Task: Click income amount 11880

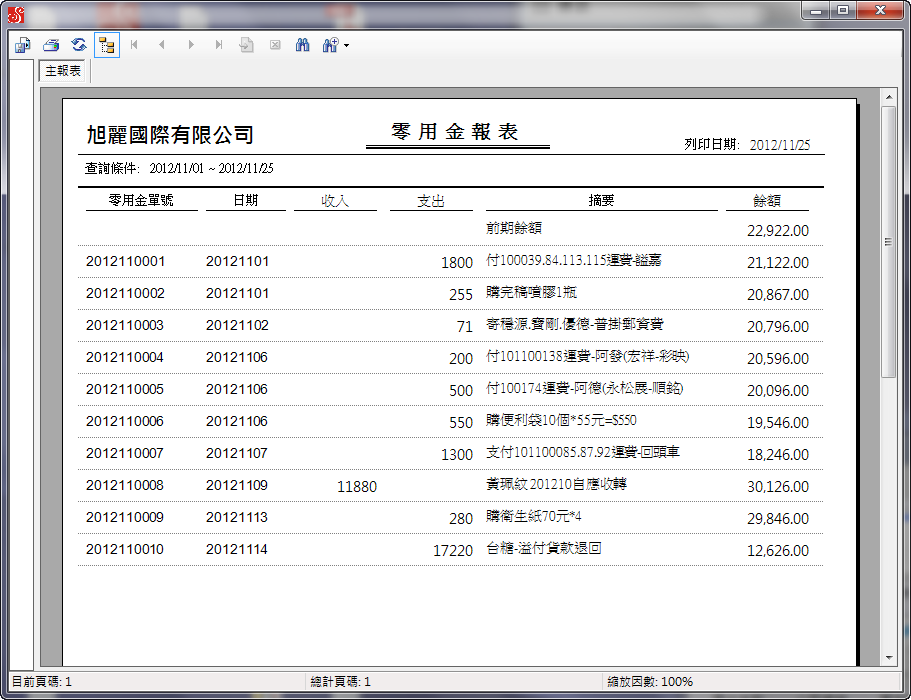Action: pyautogui.click(x=357, y=487)
